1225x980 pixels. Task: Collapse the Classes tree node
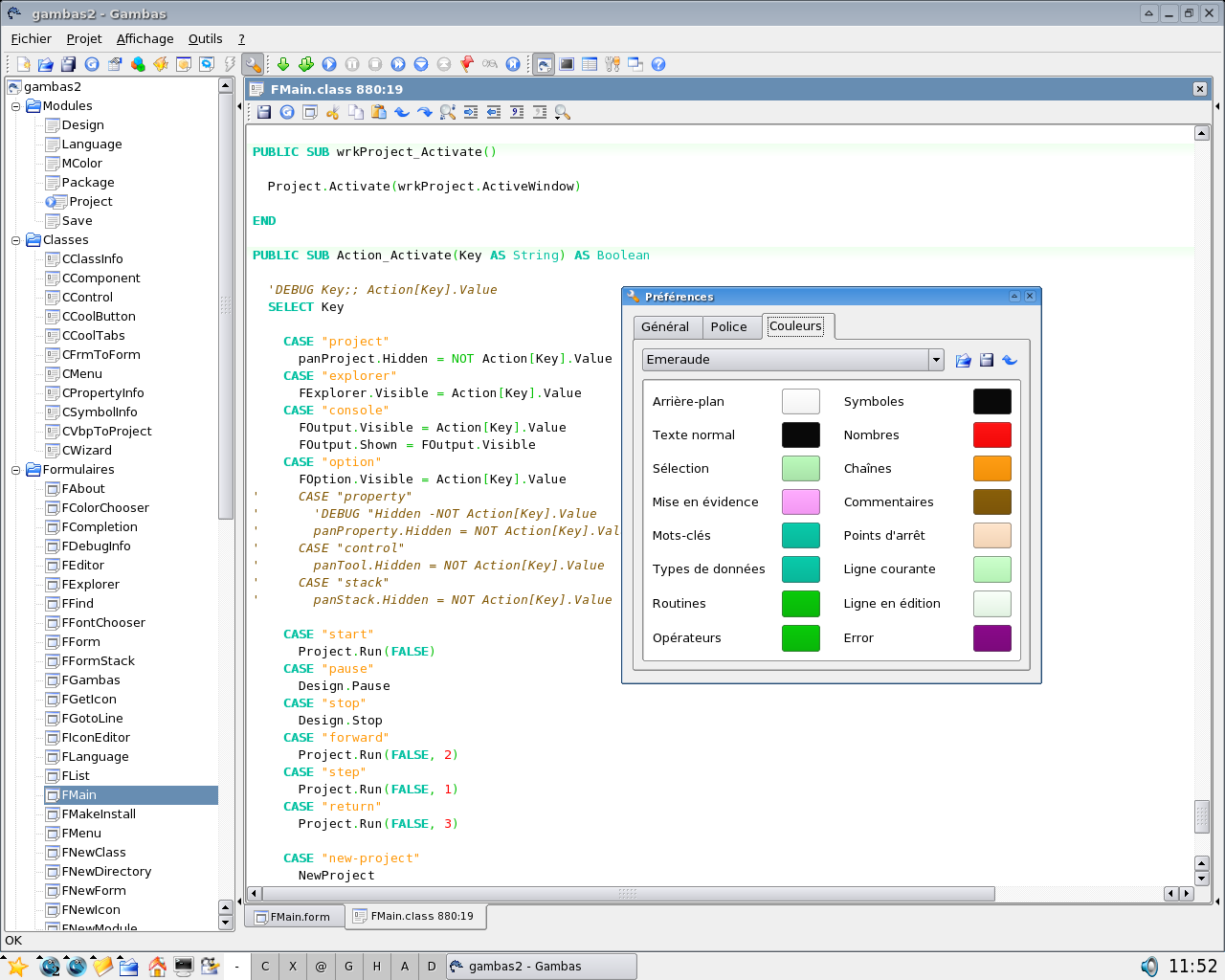pyautogui.click(x=16, y=240)
